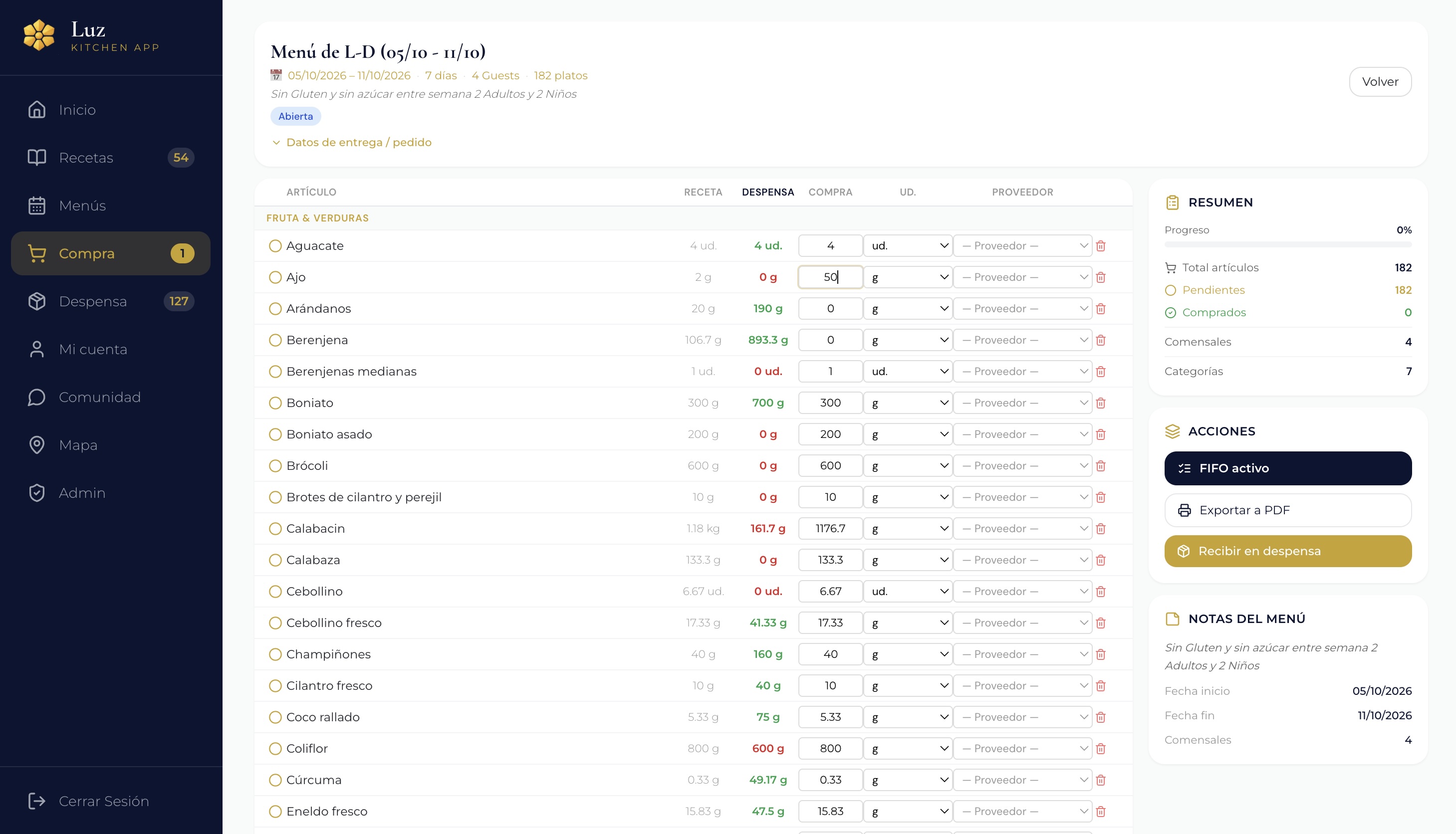Delete Coliflor row using trash icon
The width and height of the screenshot is (1456, 834).
tap(1101, 749)
